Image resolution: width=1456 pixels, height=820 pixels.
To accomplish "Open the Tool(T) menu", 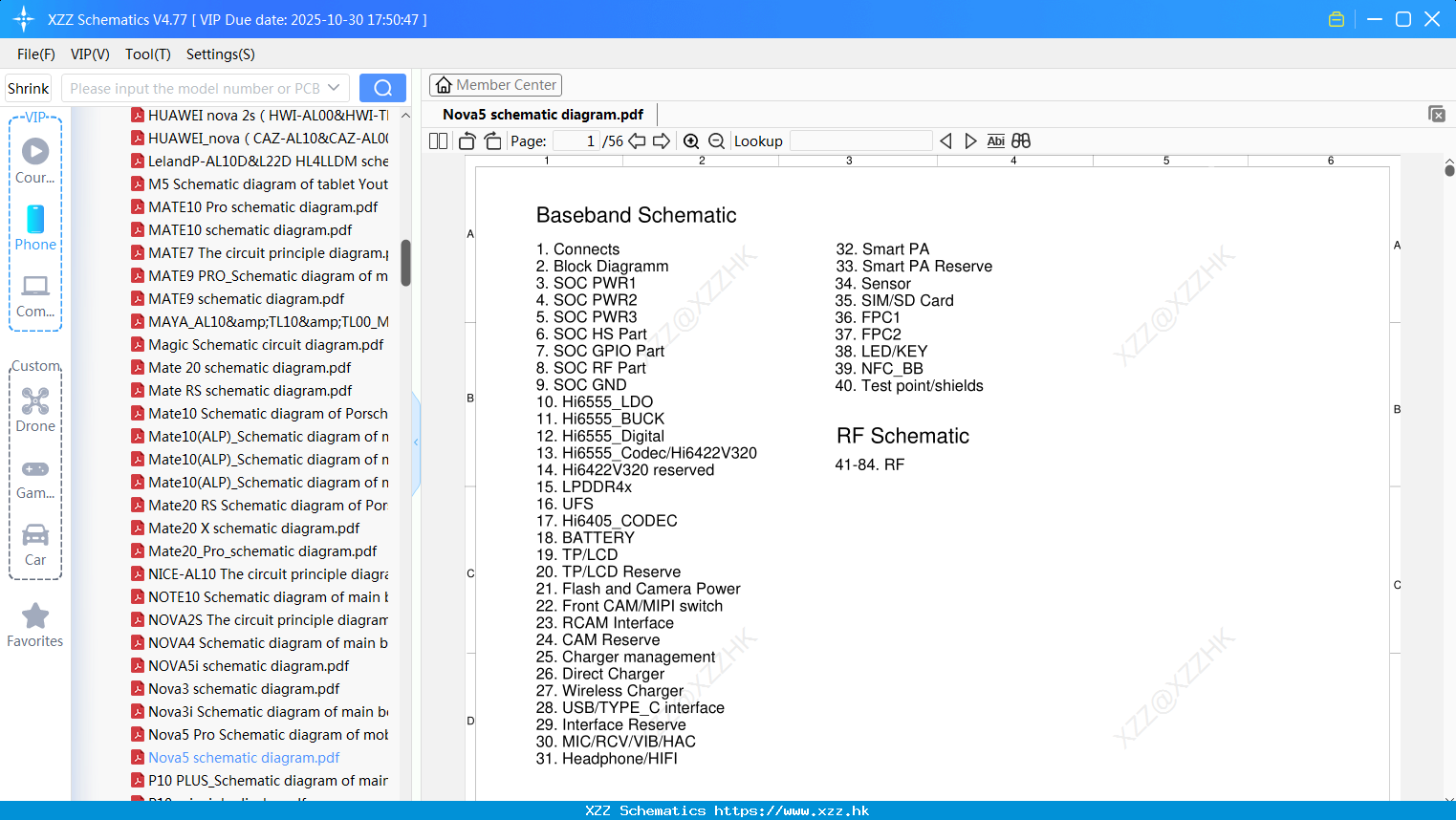I will point(148,54).
